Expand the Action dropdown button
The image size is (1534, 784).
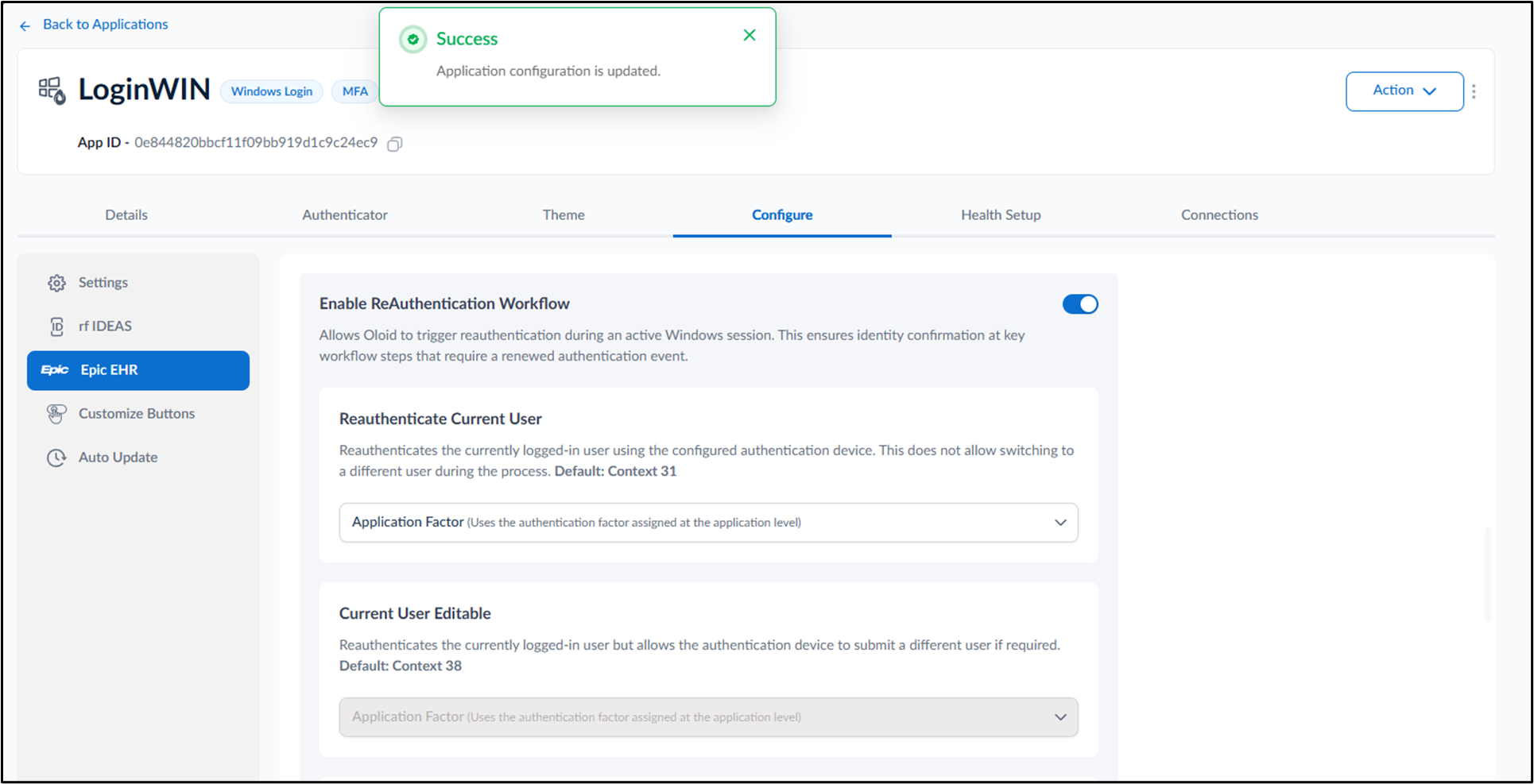pyautogui.click(x=1404, y=91)
